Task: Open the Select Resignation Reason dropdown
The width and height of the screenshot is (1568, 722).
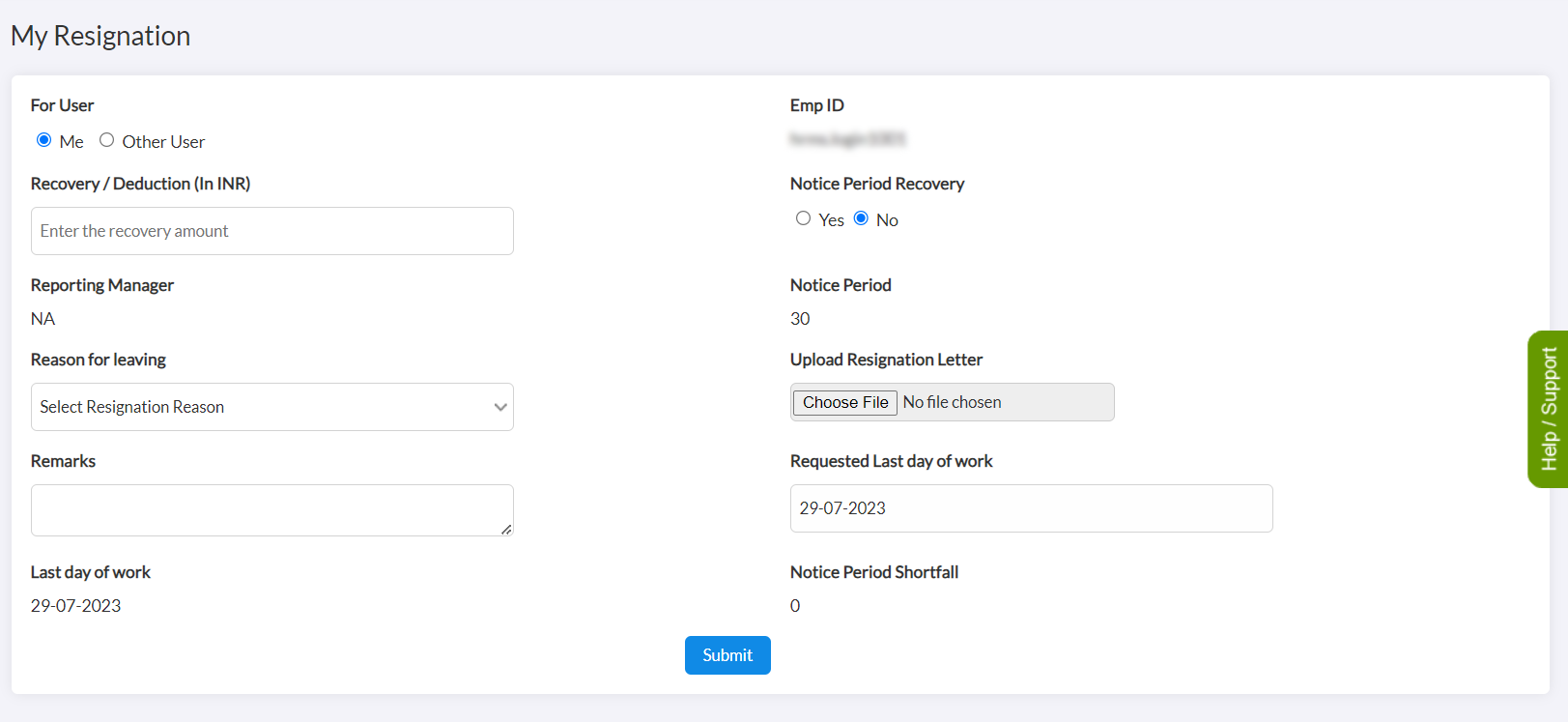Action: [272, 407]
